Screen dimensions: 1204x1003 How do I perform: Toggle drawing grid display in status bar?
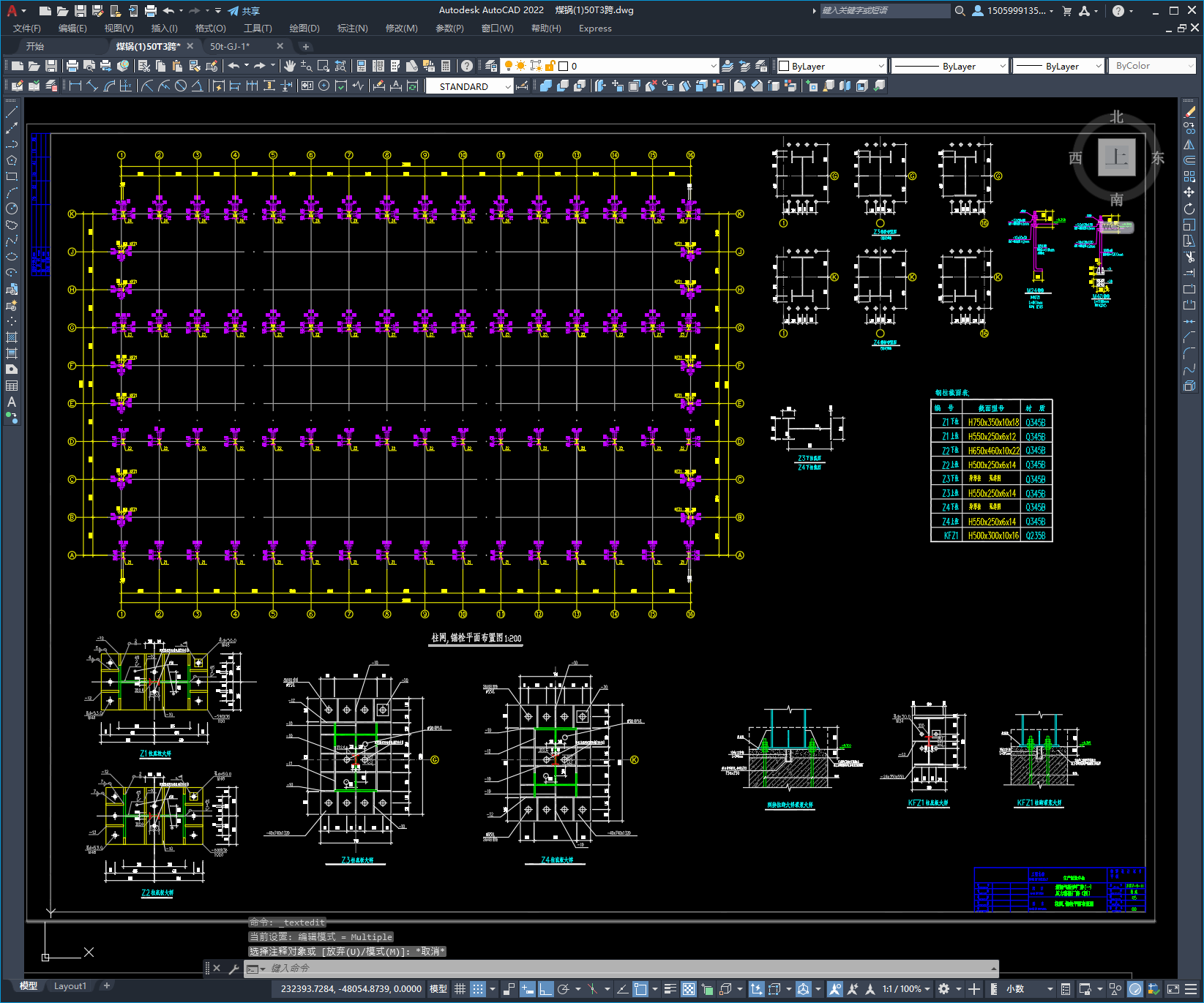[x=460, y=989]
